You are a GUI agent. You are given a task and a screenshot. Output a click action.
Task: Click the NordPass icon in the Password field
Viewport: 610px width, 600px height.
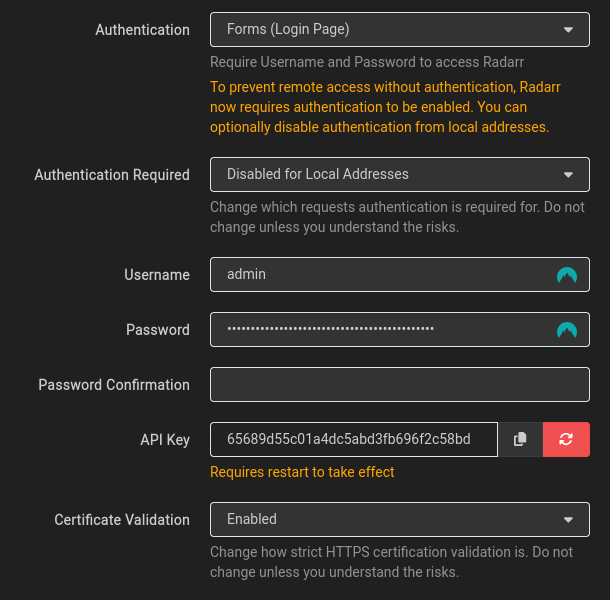click(x=567, y=330)
